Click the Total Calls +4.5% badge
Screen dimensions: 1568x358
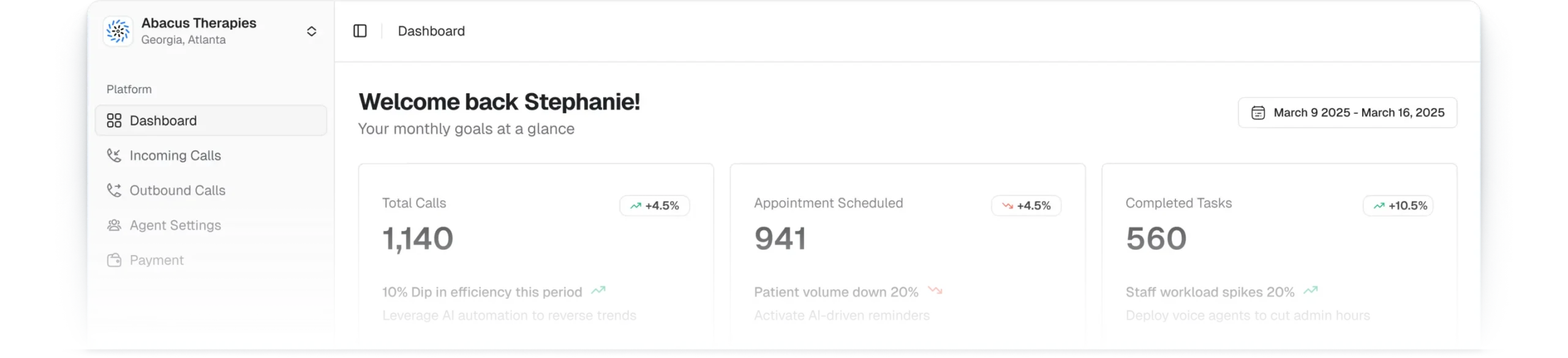(x=655, y=206)
